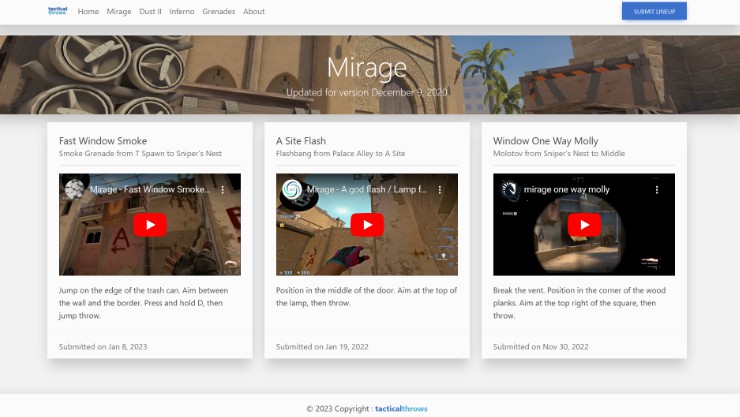
Task: Open channel avatar on Fast Window Smoke video
Action: (x=75, y=189)
